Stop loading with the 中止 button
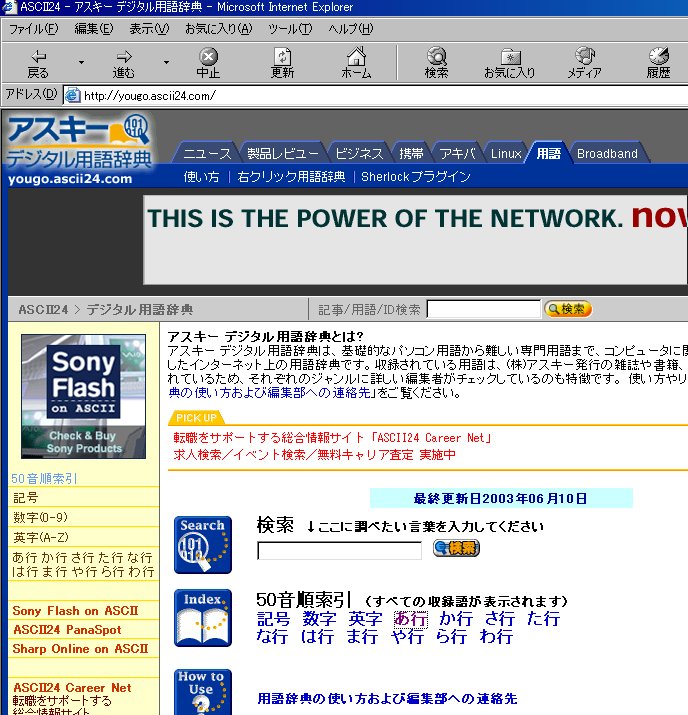688x715 pixels. click(x=208, y=64)
